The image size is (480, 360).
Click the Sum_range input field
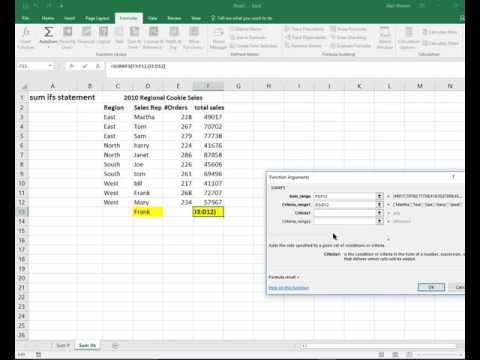pos(345,196)
